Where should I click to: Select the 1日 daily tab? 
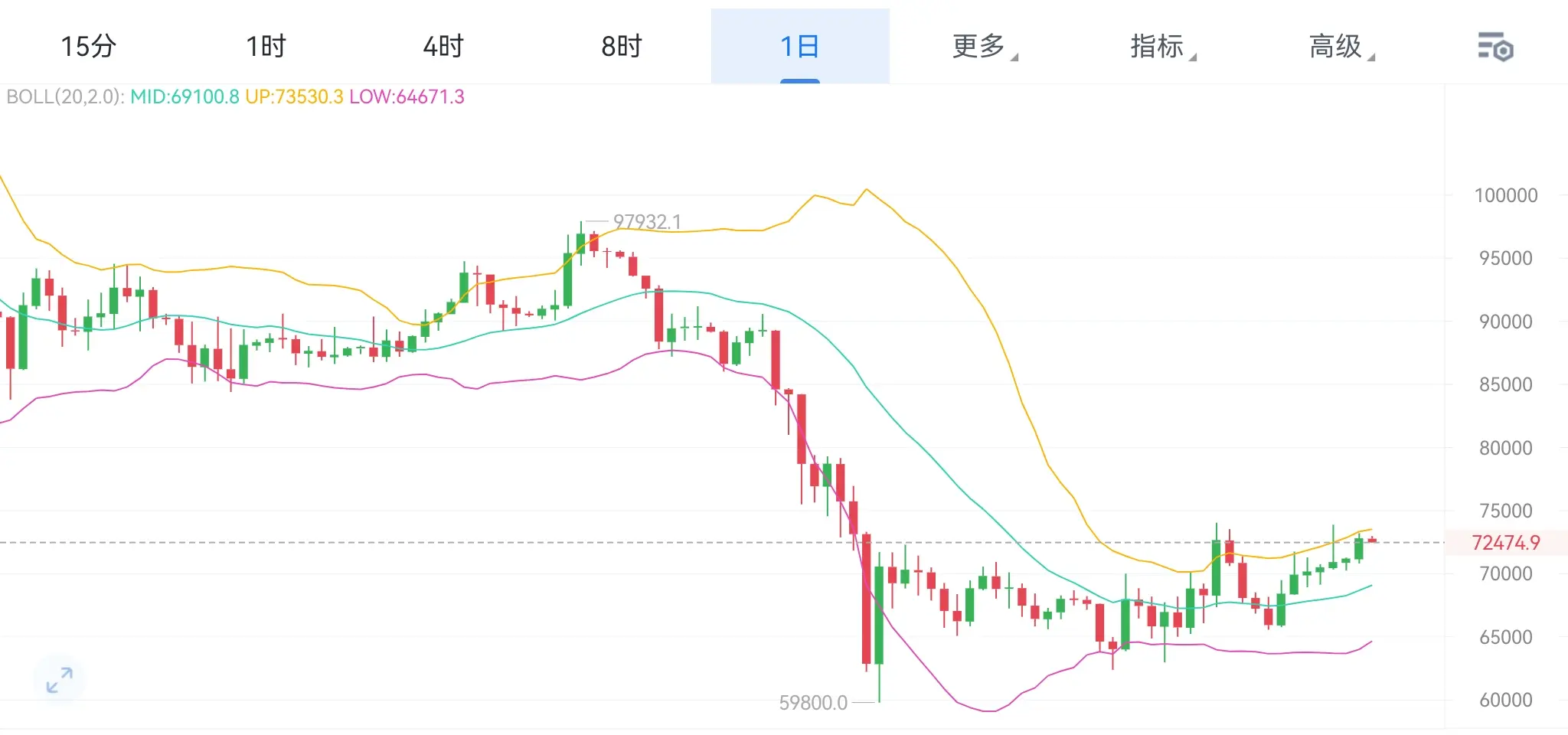click(799, 47)
